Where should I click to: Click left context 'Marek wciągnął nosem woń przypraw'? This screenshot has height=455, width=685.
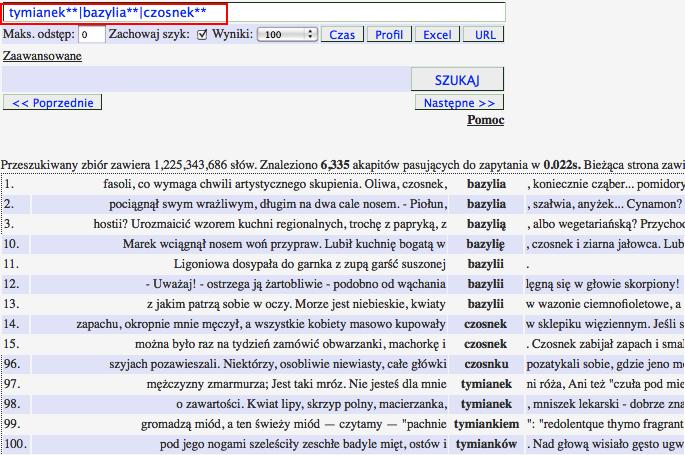[x=222, y=244]
